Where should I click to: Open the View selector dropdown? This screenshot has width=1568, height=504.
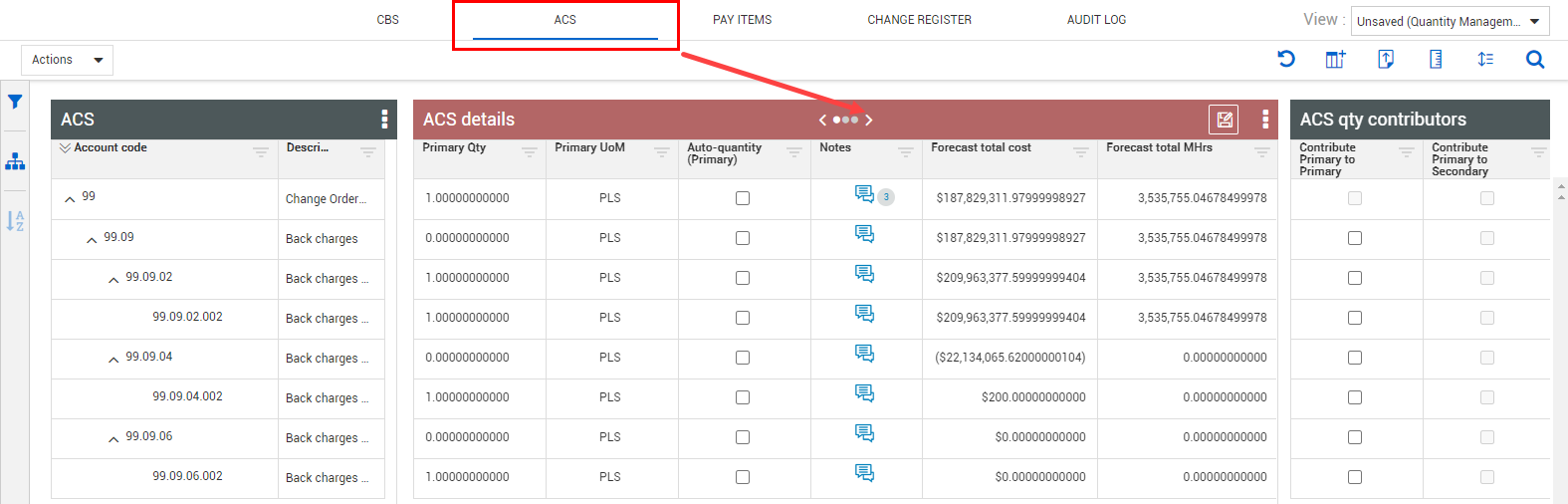pyautogui.click(x=1451, y=21)
